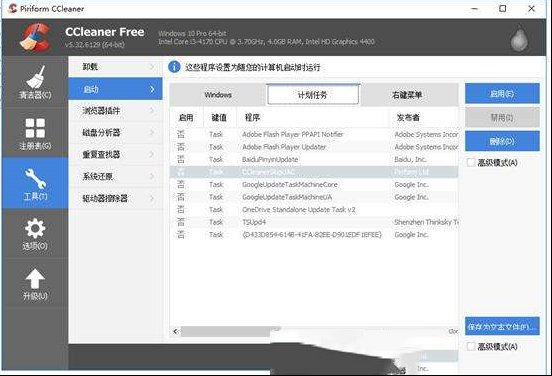Select TSUpd4 task row
The height and width of the screenshot is (376, 552).
(314, 222)
